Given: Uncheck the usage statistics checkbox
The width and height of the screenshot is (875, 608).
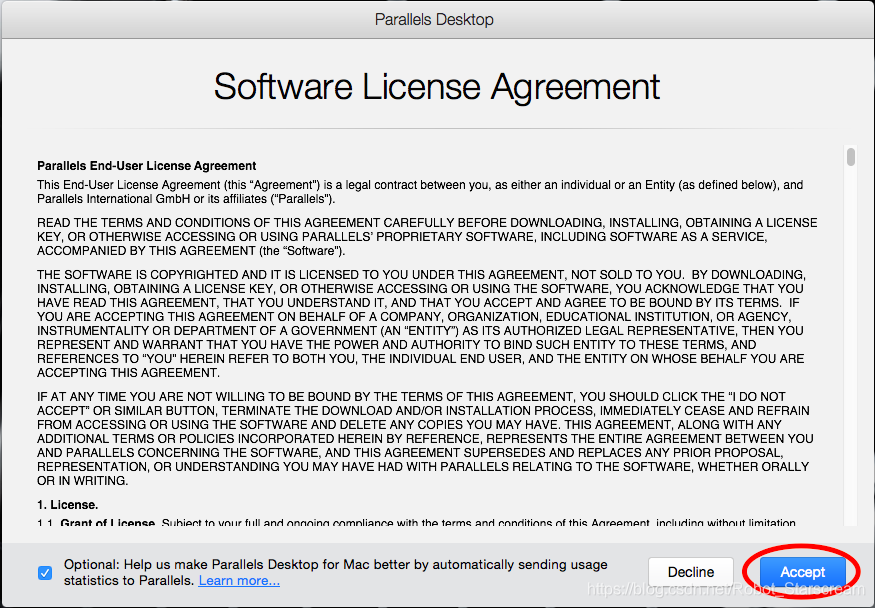Looking at the screenshot, I should pos(45,573).
